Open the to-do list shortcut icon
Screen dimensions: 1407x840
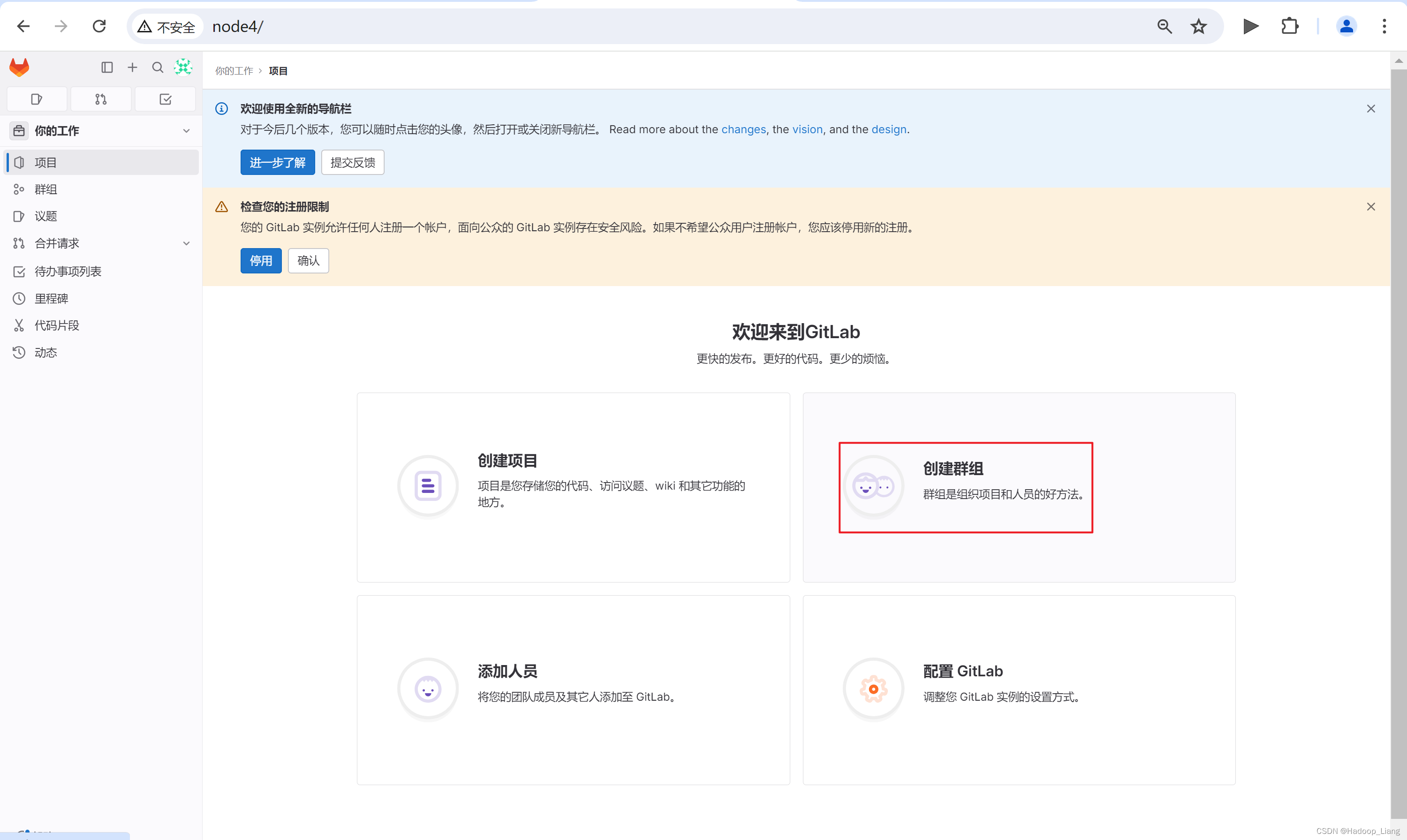[x=165, y=99]
